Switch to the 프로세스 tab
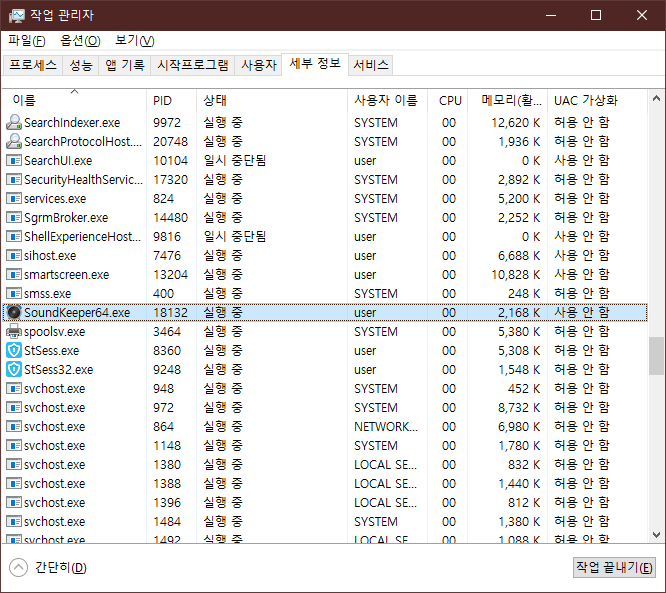This screenshot has width=666, height=593. (33, 65)
